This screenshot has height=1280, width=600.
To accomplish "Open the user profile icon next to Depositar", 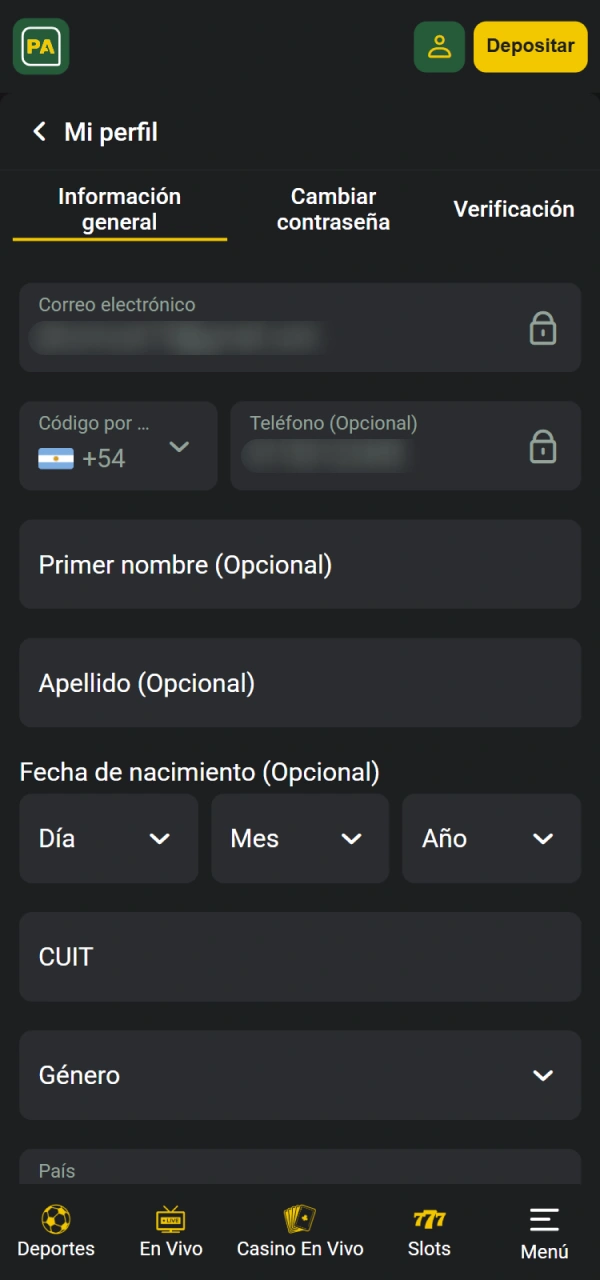I will (x=439, y=46).
